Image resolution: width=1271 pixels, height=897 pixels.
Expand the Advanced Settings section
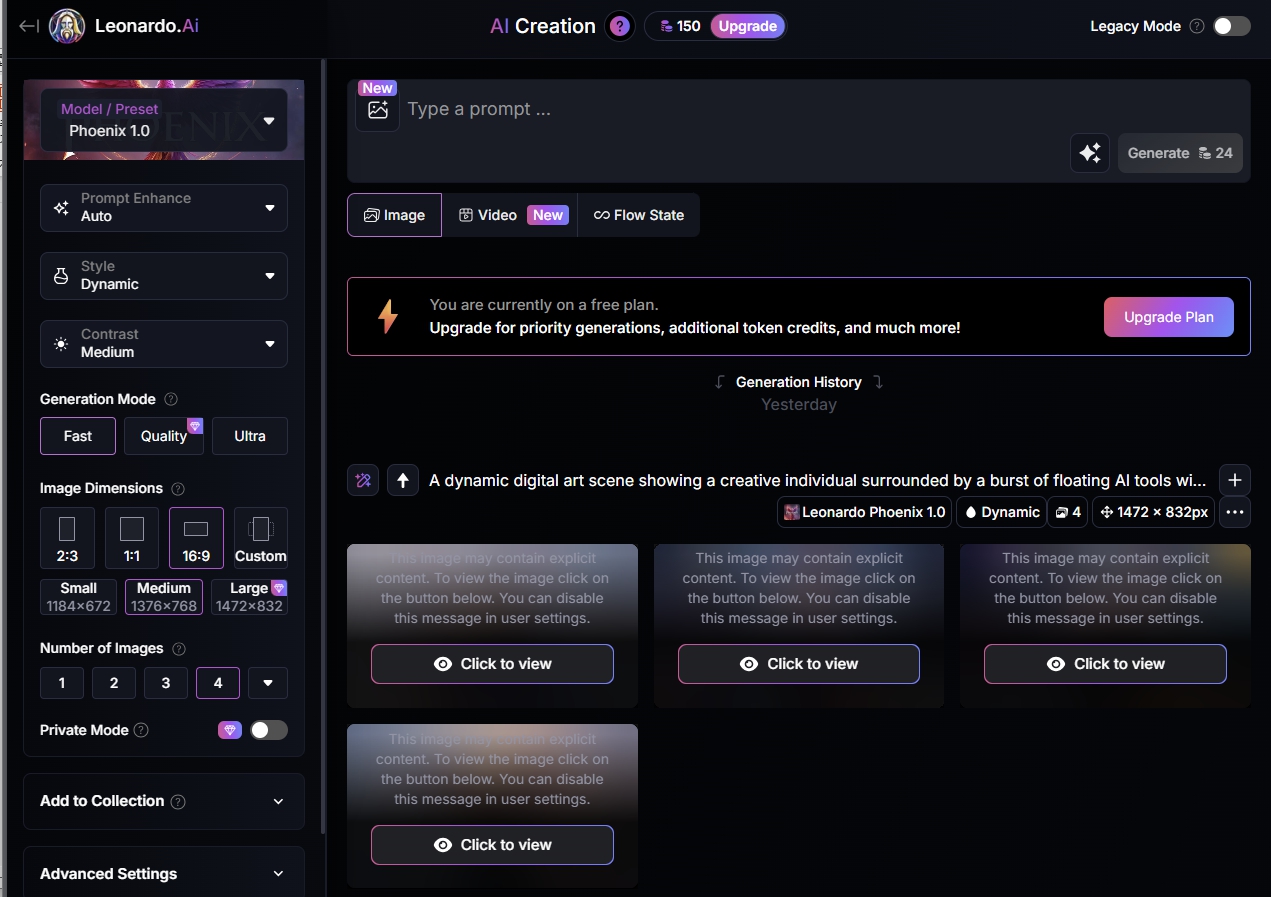(164, 873)
